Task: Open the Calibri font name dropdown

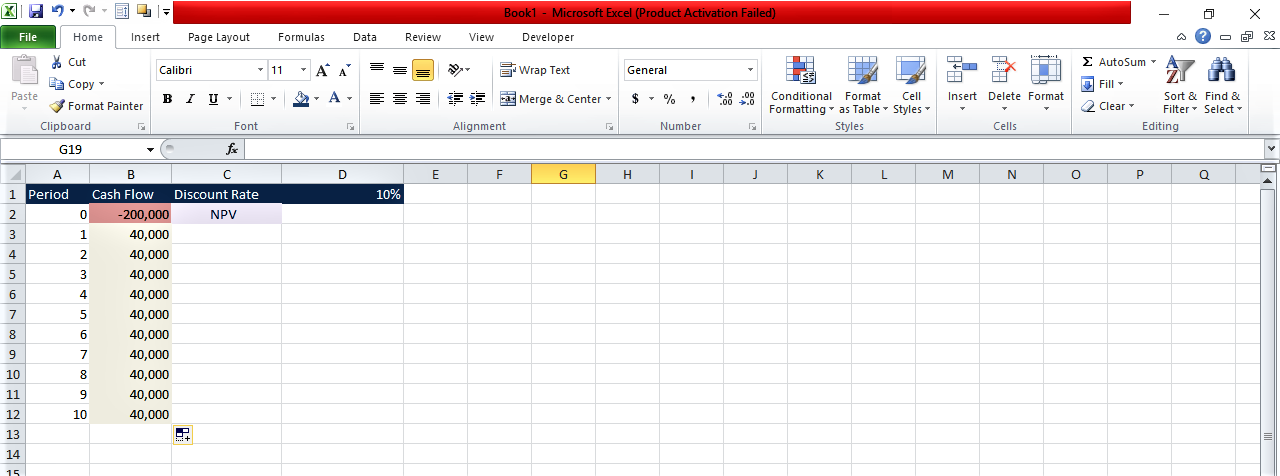Action: click(260, 70)
